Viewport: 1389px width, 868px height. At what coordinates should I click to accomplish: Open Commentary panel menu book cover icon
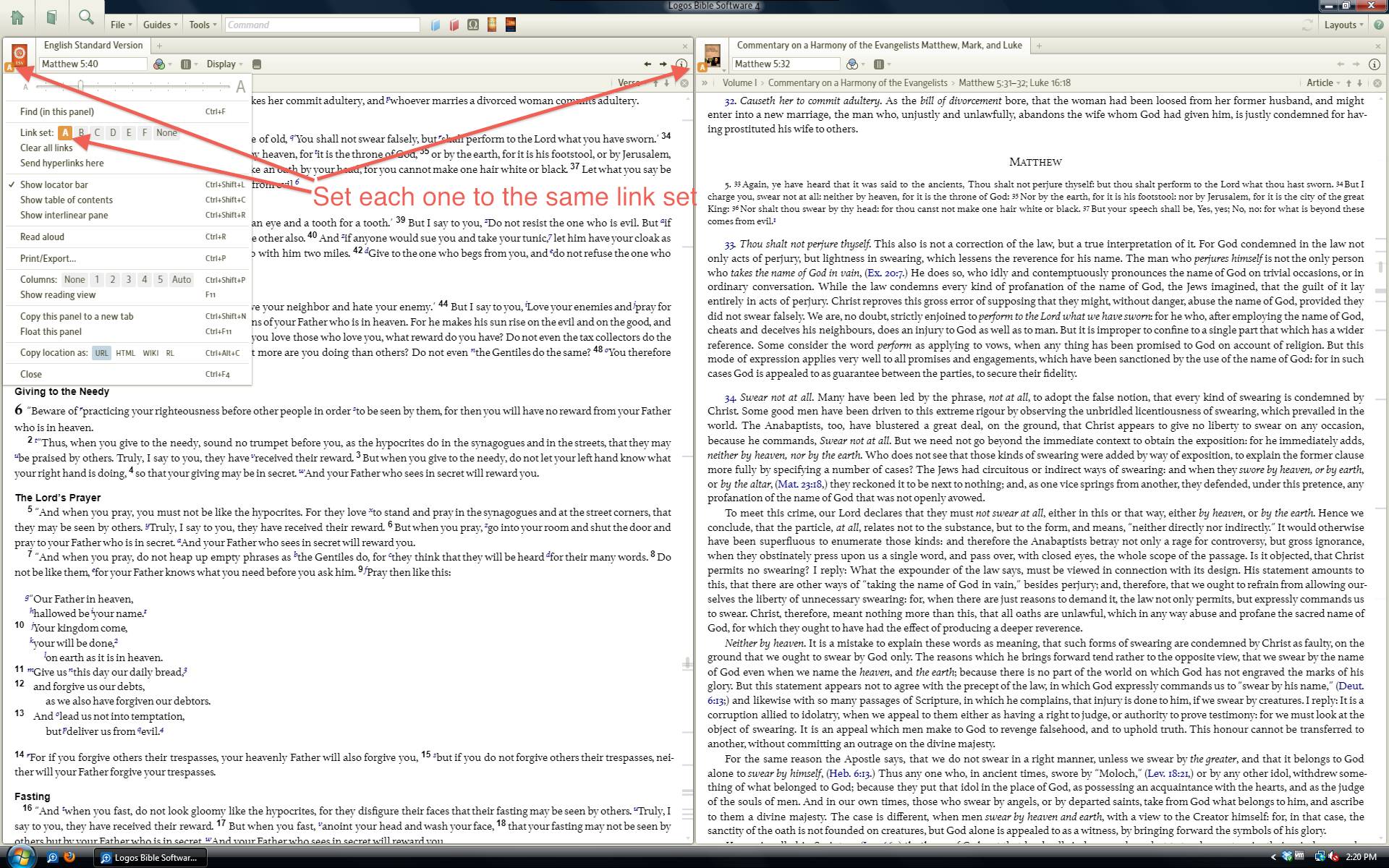pos(713,55)
